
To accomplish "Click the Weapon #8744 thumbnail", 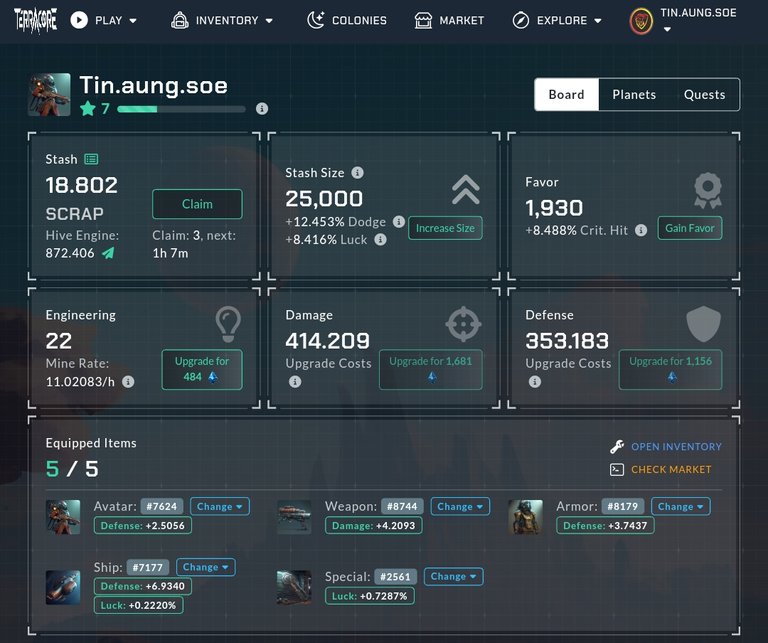I will [294, 517].
